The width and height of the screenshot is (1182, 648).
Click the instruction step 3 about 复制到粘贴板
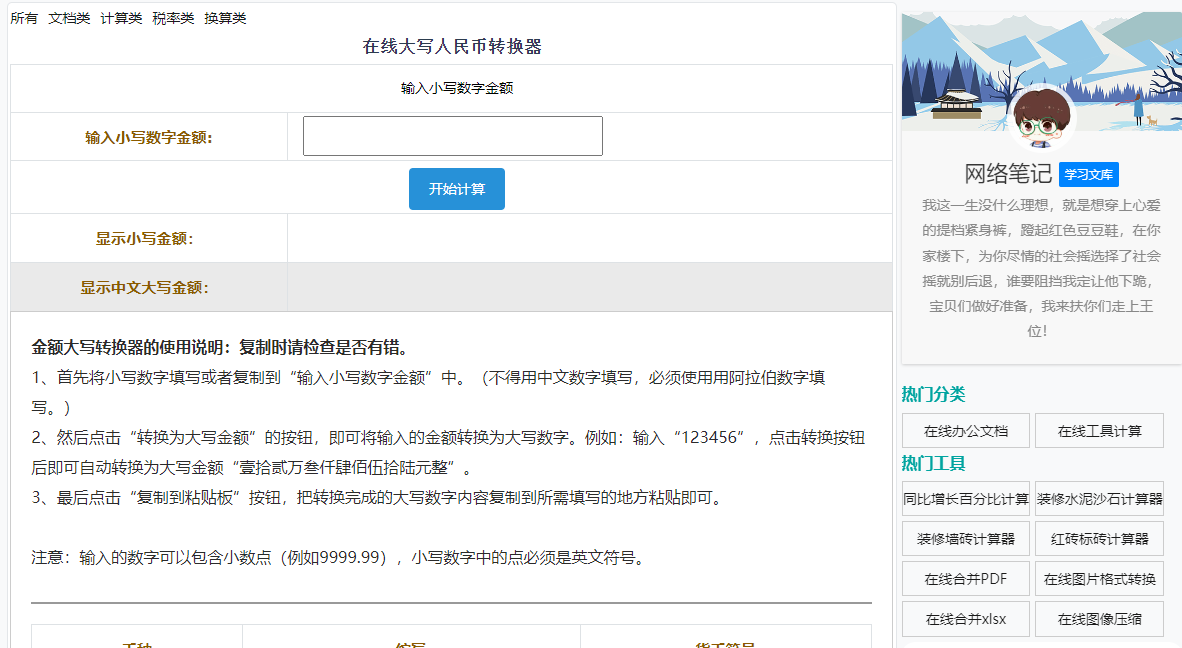coord(378,498)
